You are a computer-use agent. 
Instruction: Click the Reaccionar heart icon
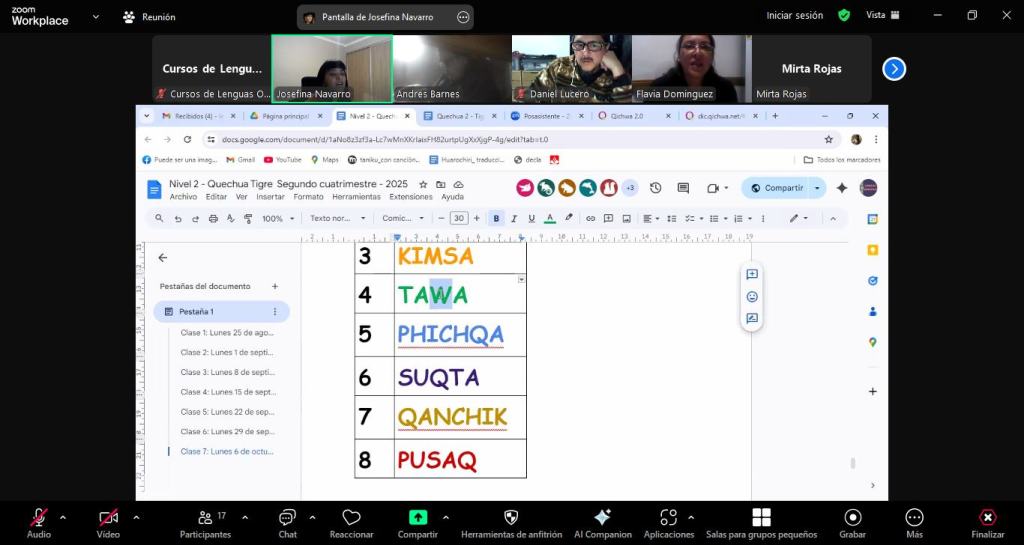(351, 518)
